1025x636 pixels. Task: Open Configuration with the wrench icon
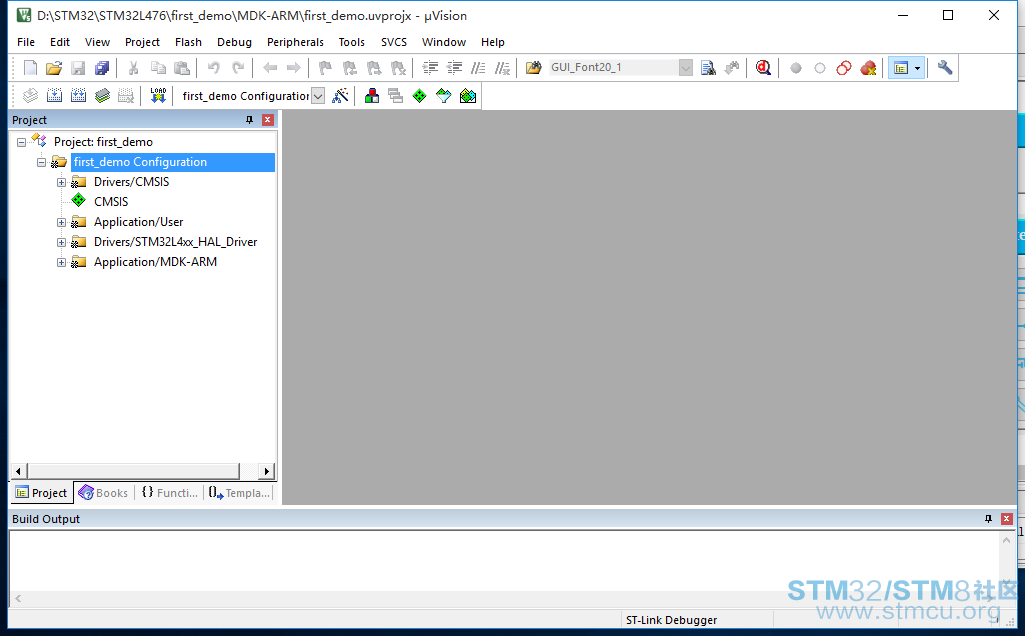(x=945, y=67)
